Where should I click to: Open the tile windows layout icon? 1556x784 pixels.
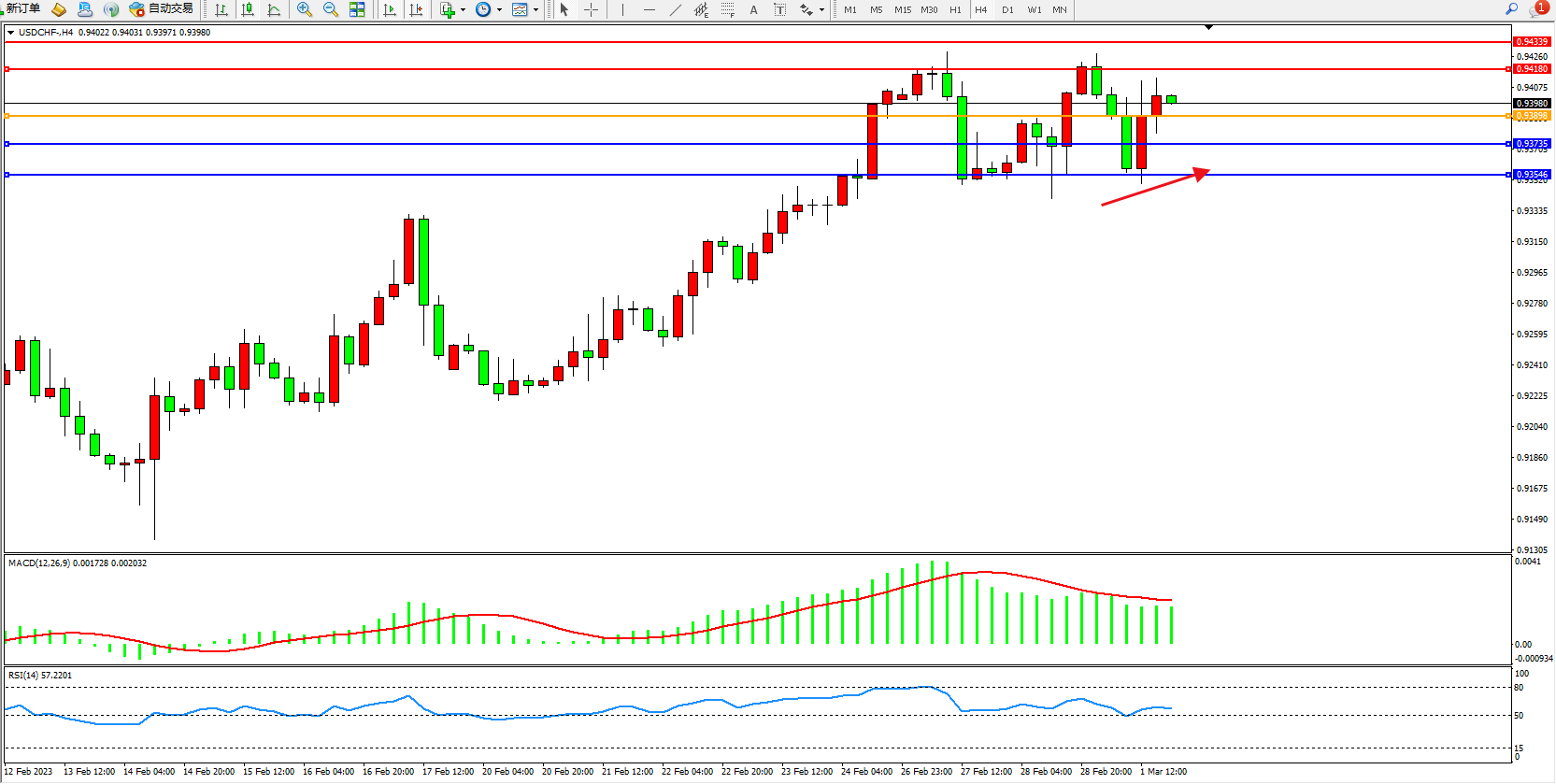[x=357, y=9]
